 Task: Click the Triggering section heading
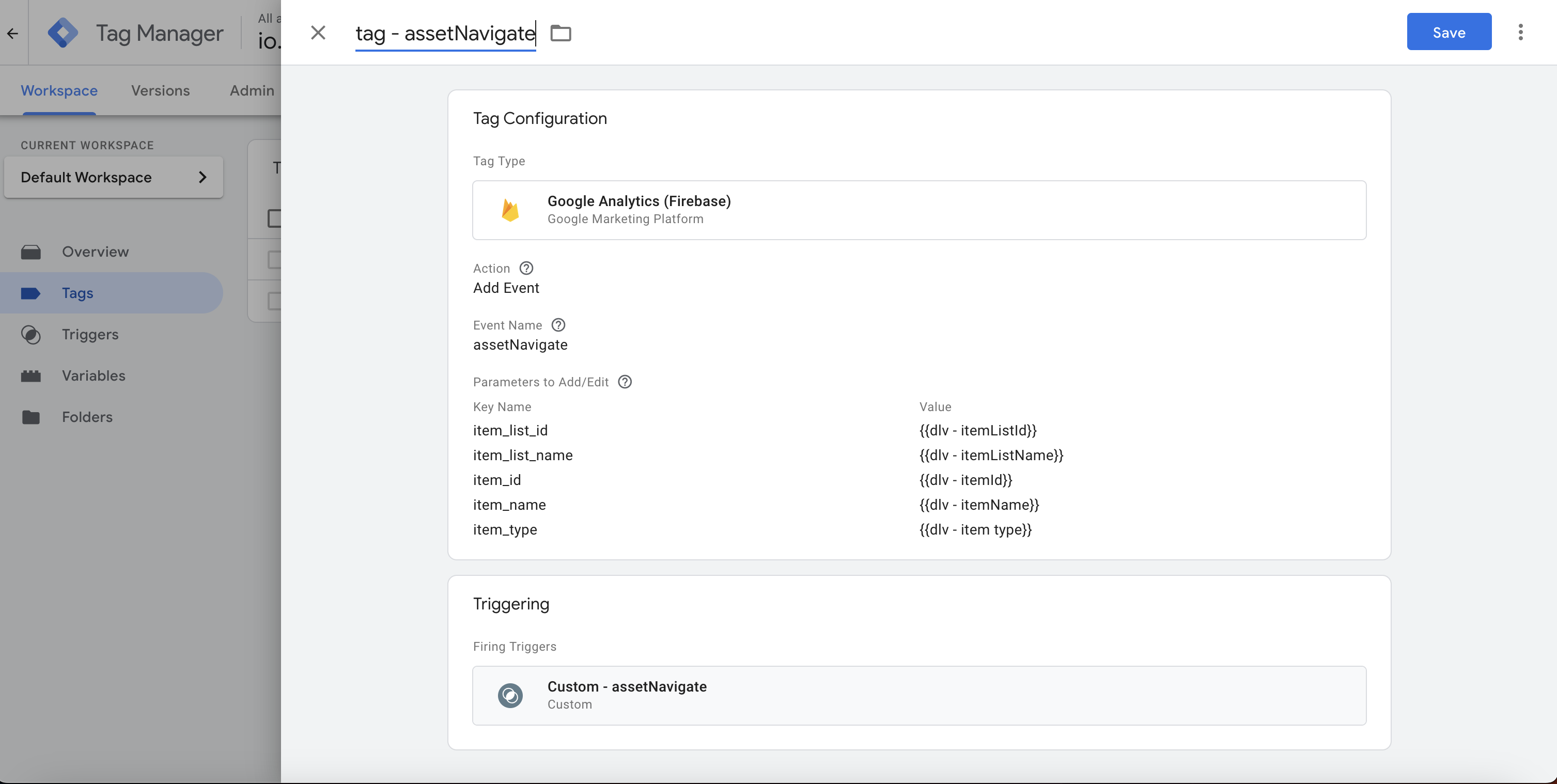[511, 604]
